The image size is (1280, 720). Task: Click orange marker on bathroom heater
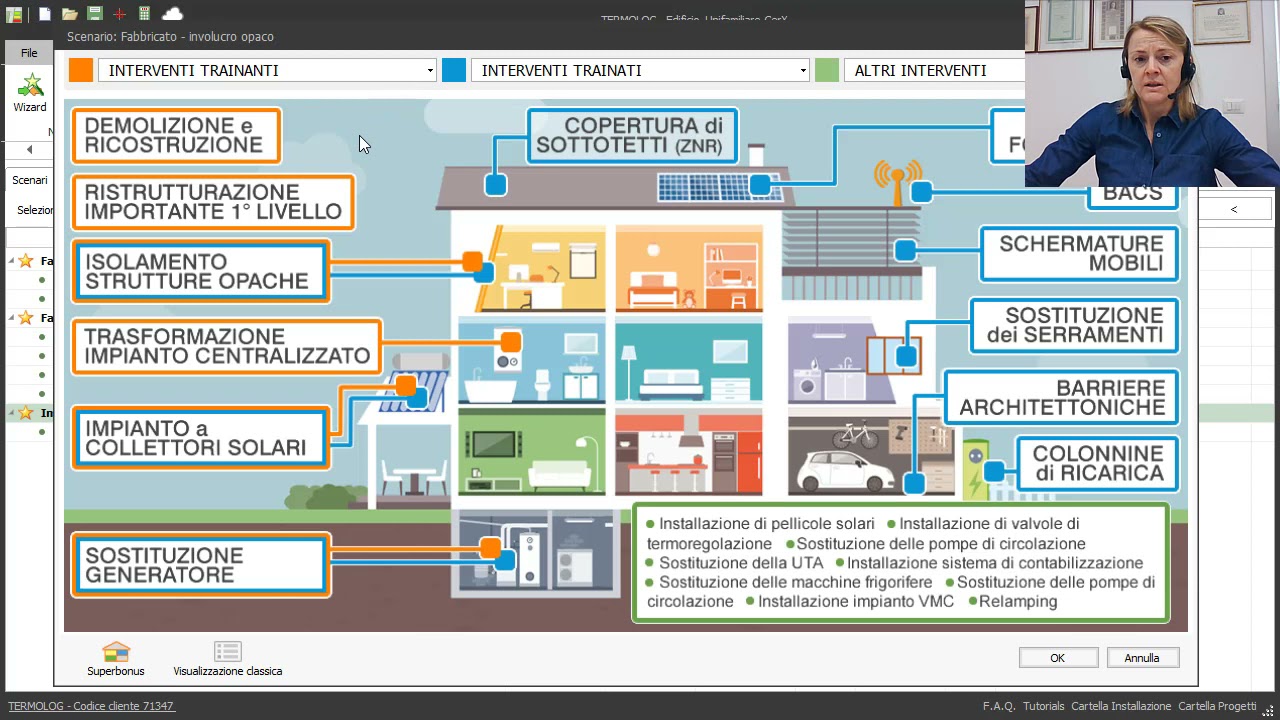click(x=511, y=343)
